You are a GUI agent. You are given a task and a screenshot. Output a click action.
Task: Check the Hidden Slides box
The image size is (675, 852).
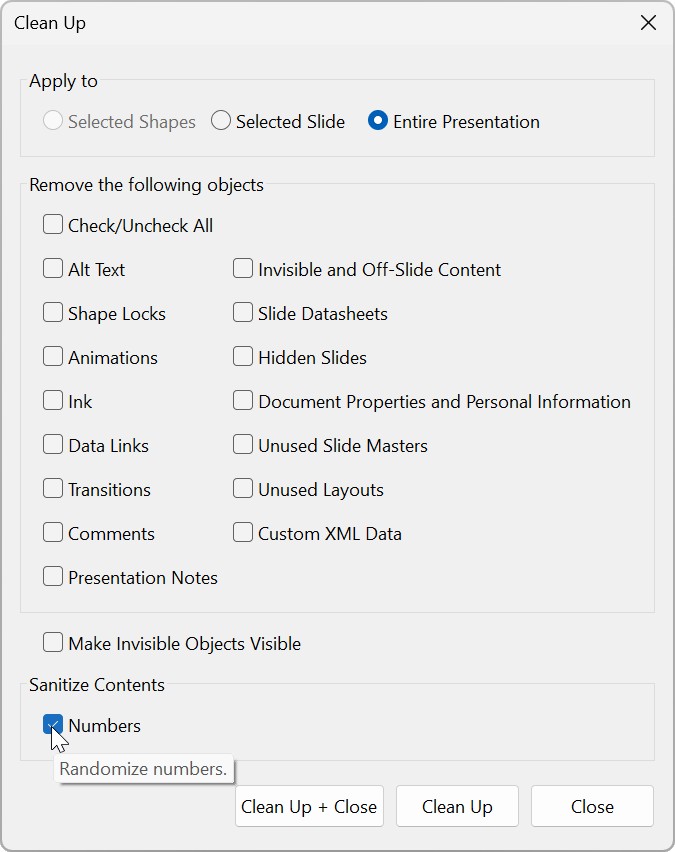click(243, 357)
